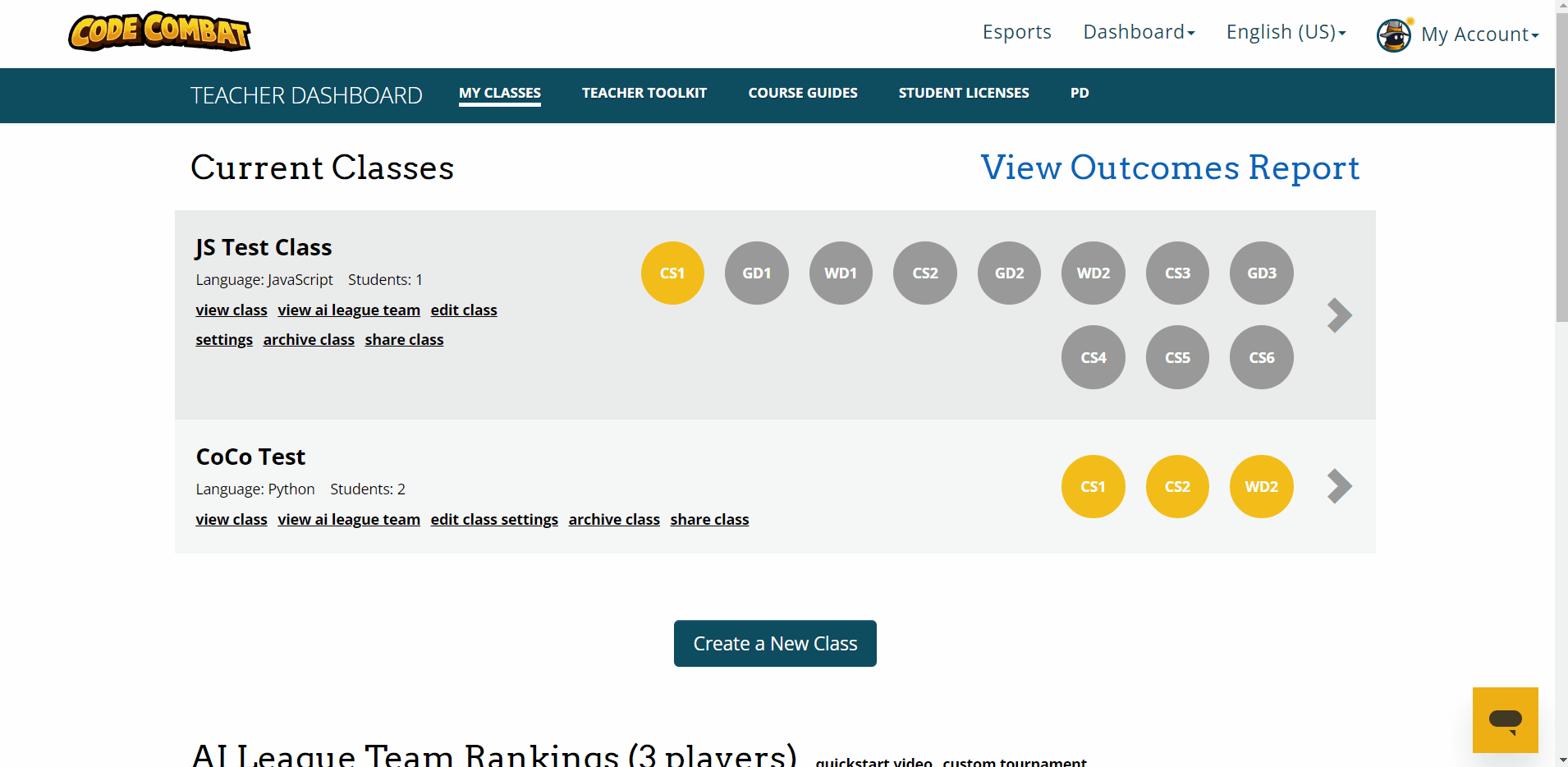Click 'Students: 2' text
The image size is (1568, 767).
pos(368,489)
